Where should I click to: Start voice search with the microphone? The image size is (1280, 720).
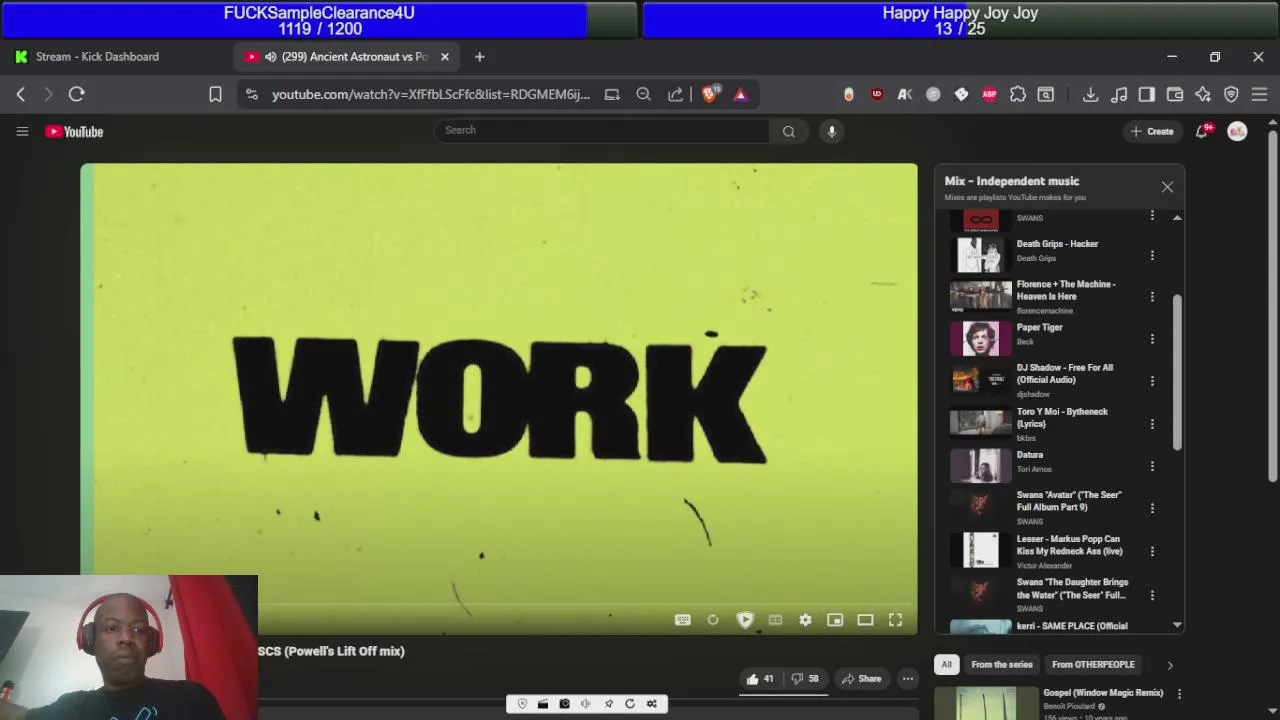click(831, 131)
